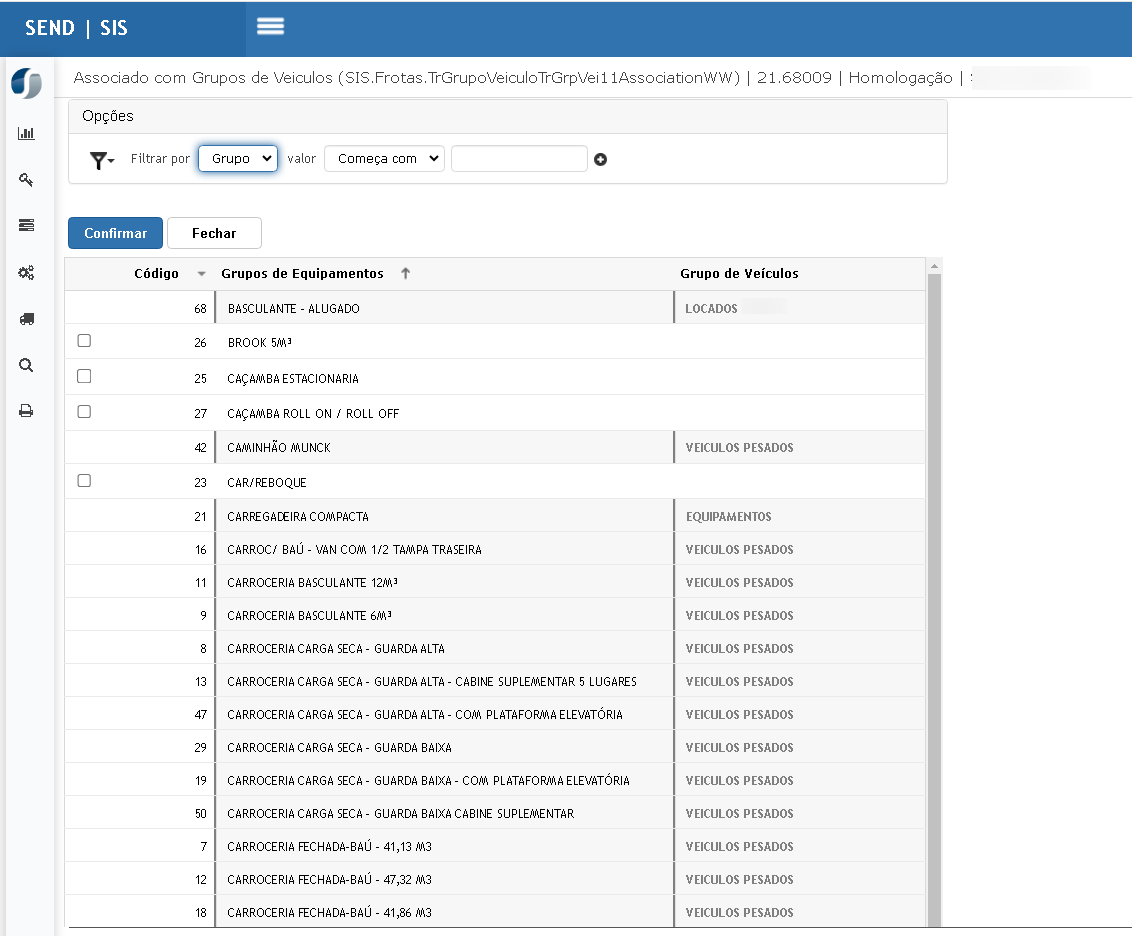Click code 68 in the Código column

200,309
